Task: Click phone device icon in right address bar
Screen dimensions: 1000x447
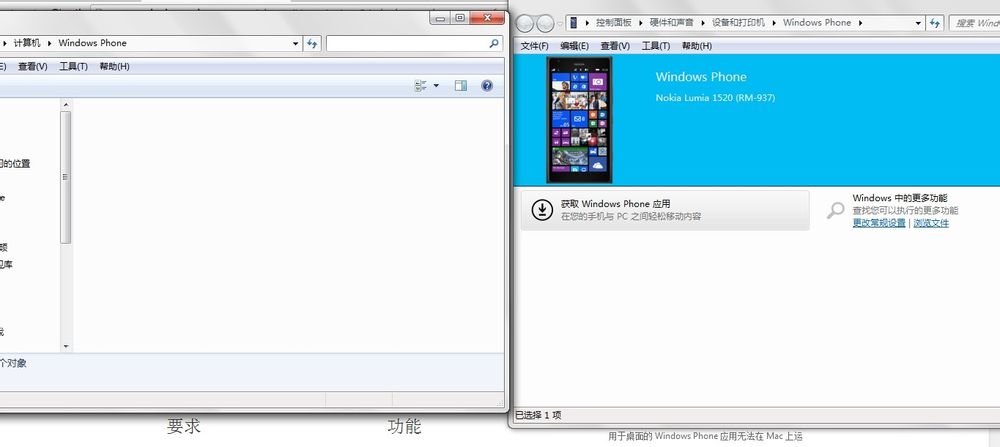Action: coord(574,22)
